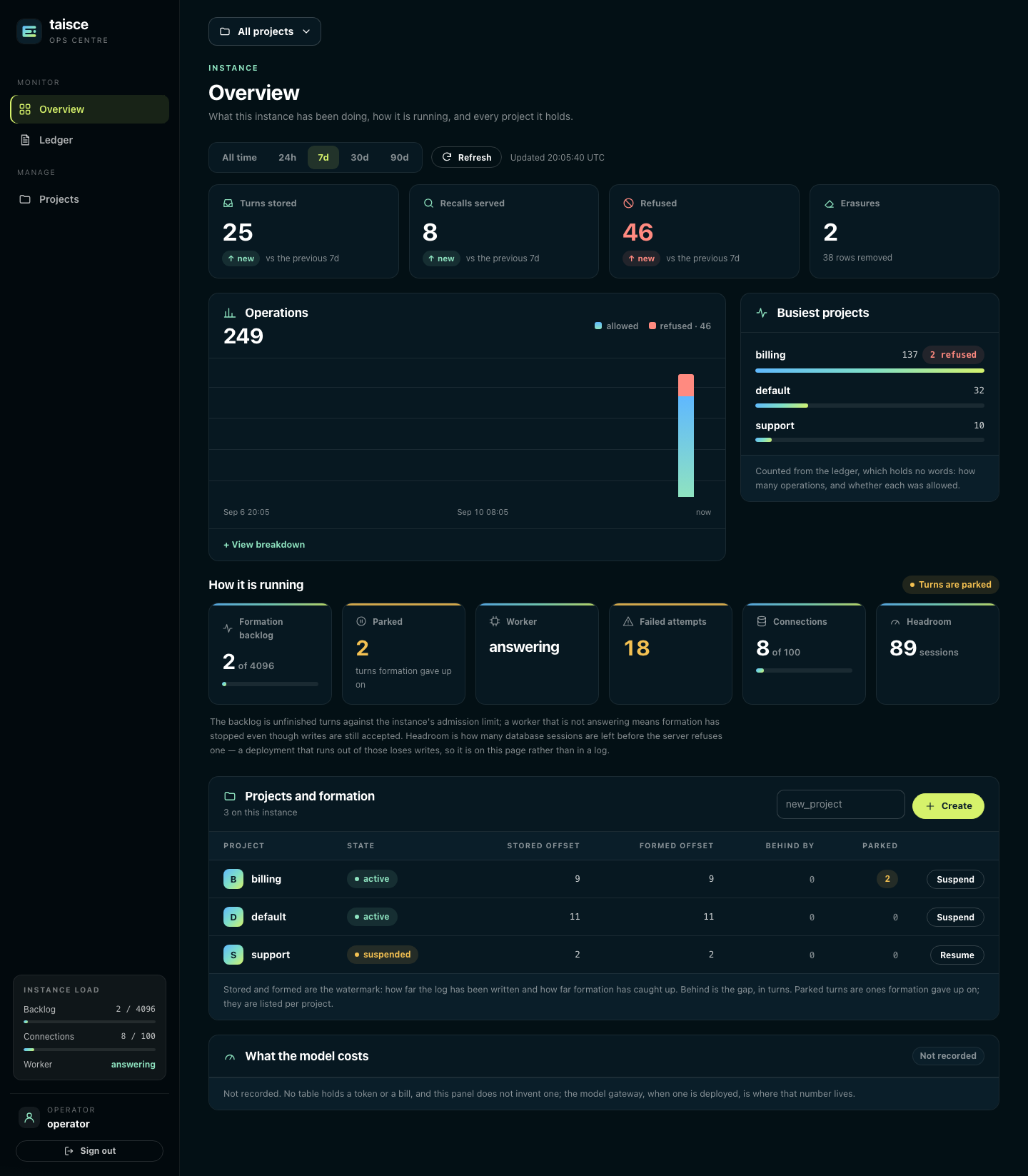This screenshot has height=1176, width=1028.
Task: Select the 24h range tab
Action: 287,157
